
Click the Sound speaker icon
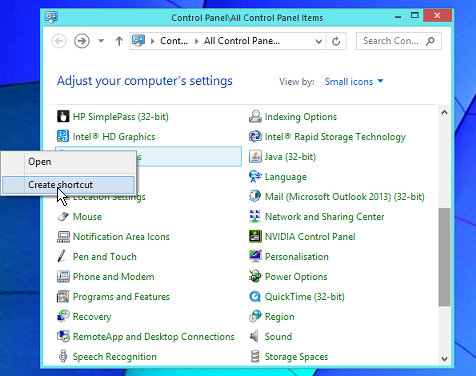(254, 336)
